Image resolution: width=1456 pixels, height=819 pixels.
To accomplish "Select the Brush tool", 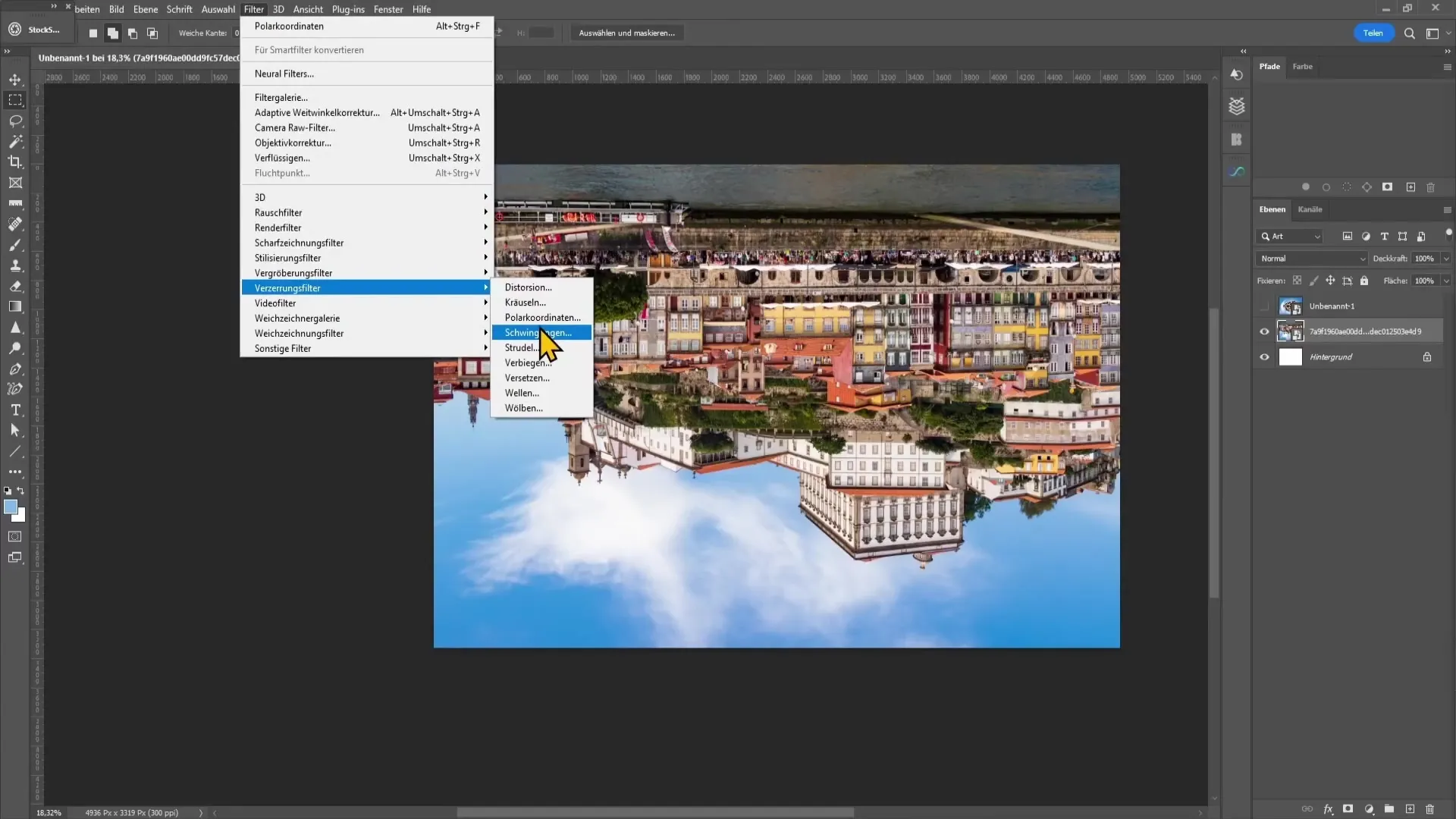I will (x=15, y=245).
